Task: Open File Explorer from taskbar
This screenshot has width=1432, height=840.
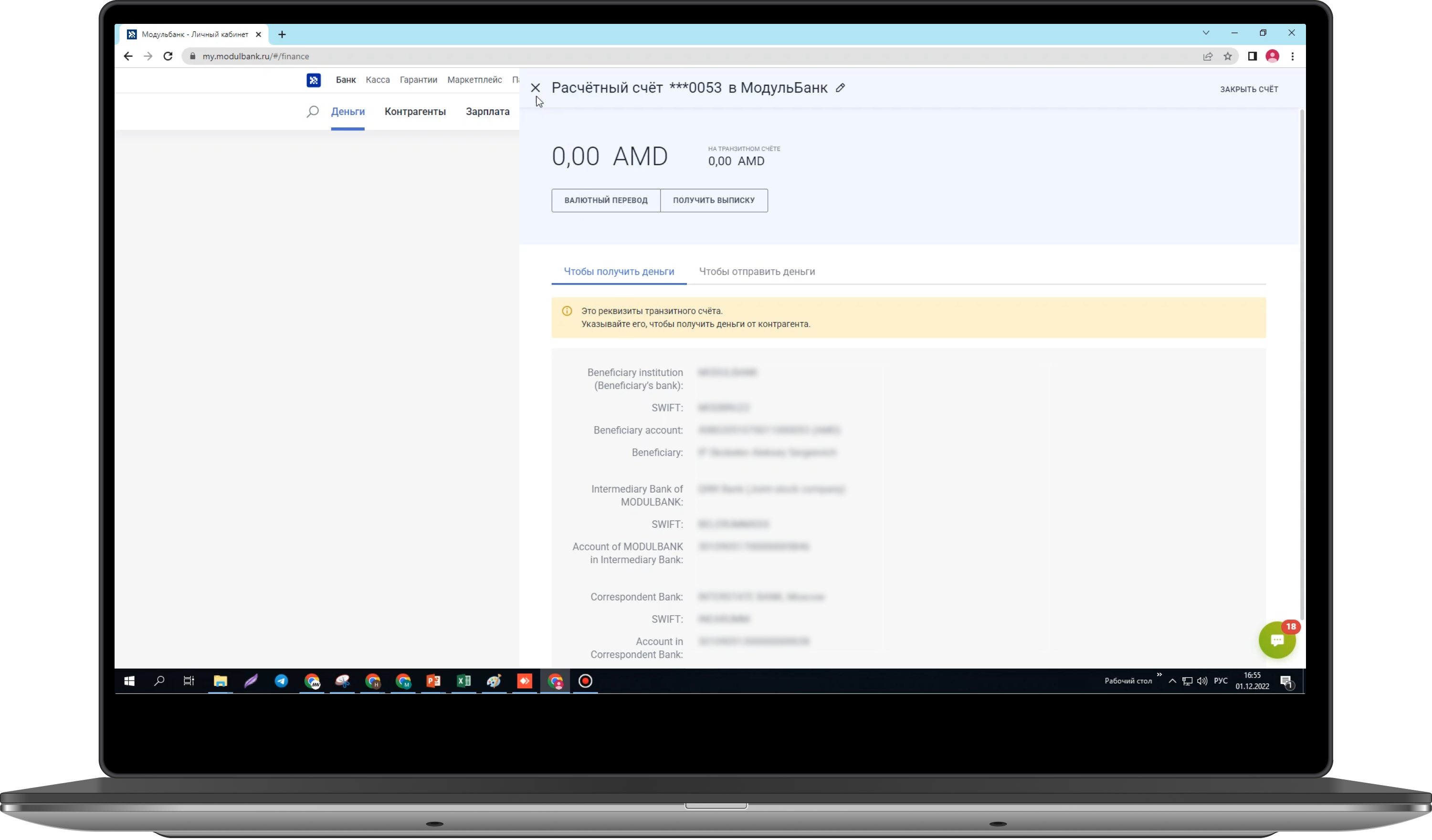Action: (x=221, y=682)
